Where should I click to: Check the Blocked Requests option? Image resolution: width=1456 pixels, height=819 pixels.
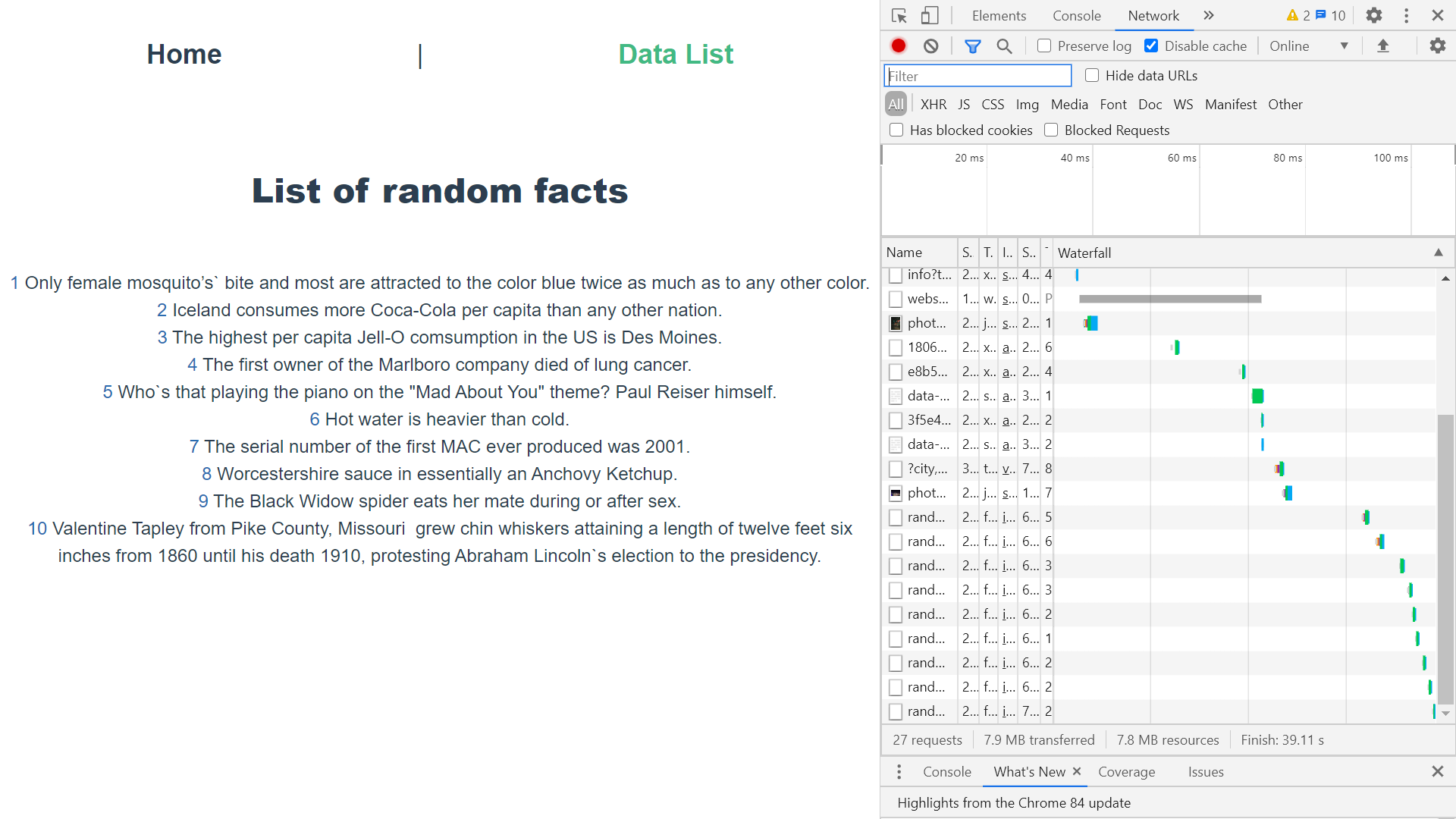[x=1051, y=130]
